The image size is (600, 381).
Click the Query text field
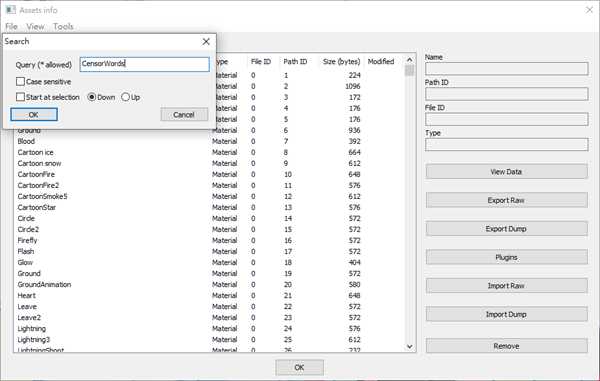tap(145, 64)
